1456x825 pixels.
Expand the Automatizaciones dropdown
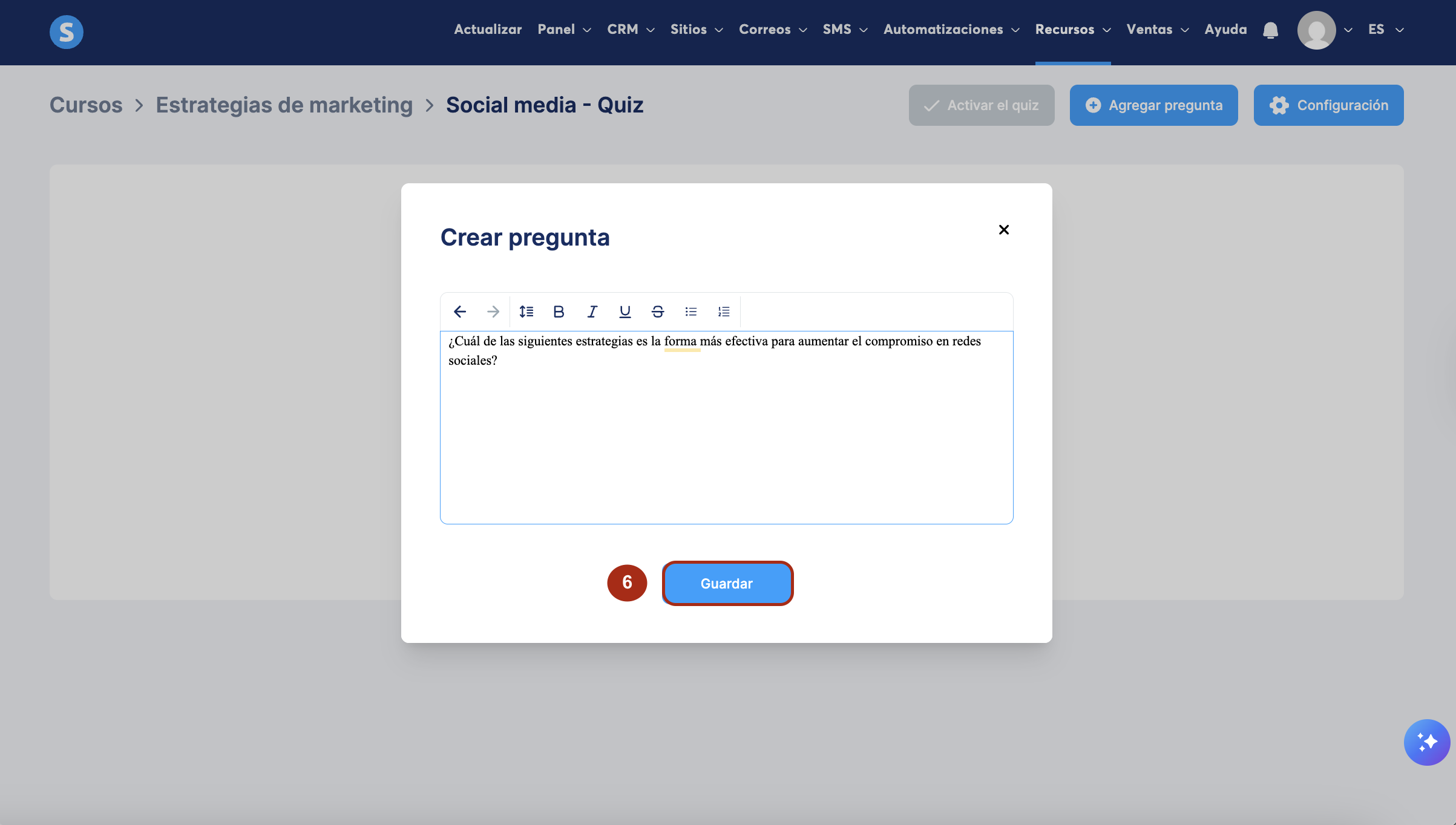click(x=951, y=30)
